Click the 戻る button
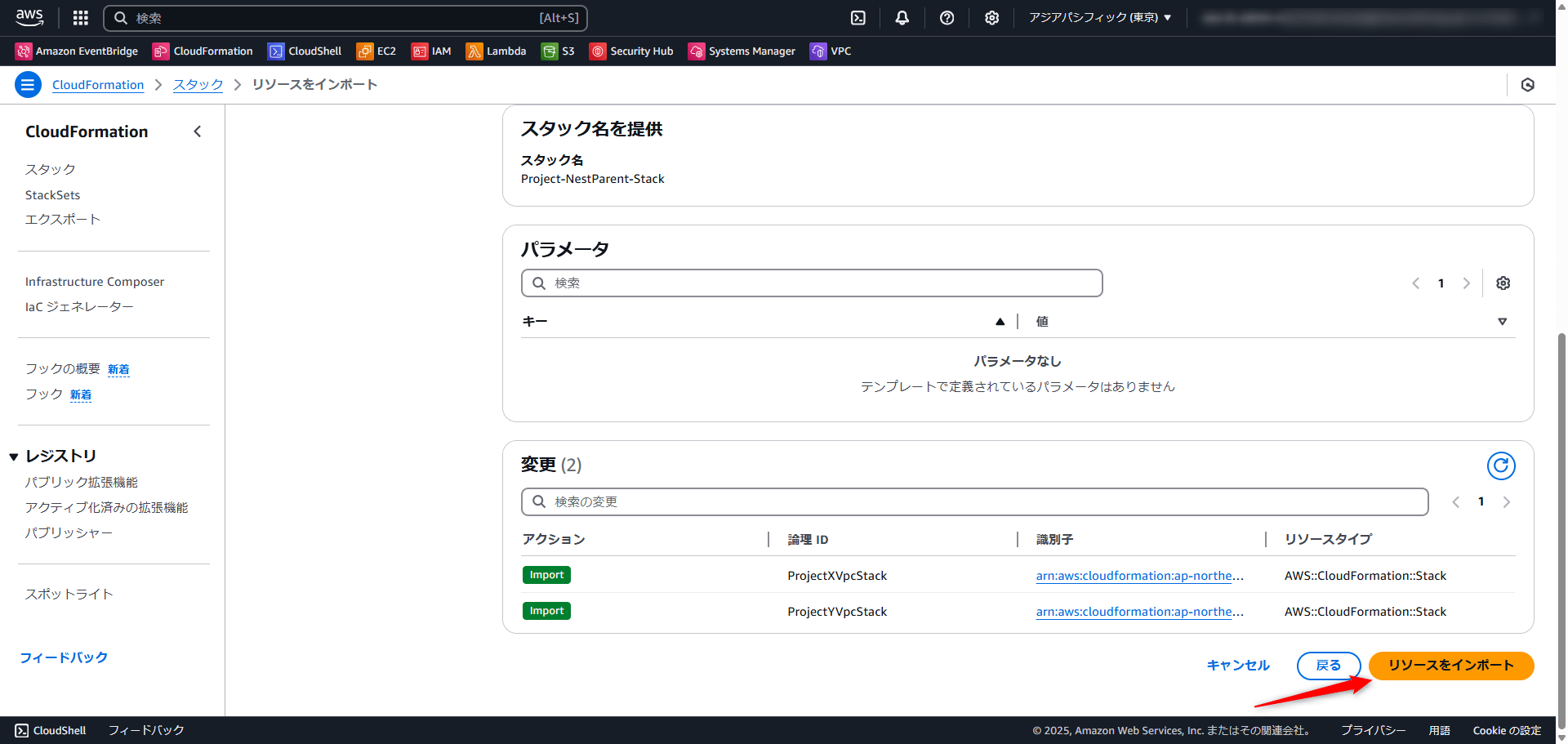1568x744 pixels. 1328,665
